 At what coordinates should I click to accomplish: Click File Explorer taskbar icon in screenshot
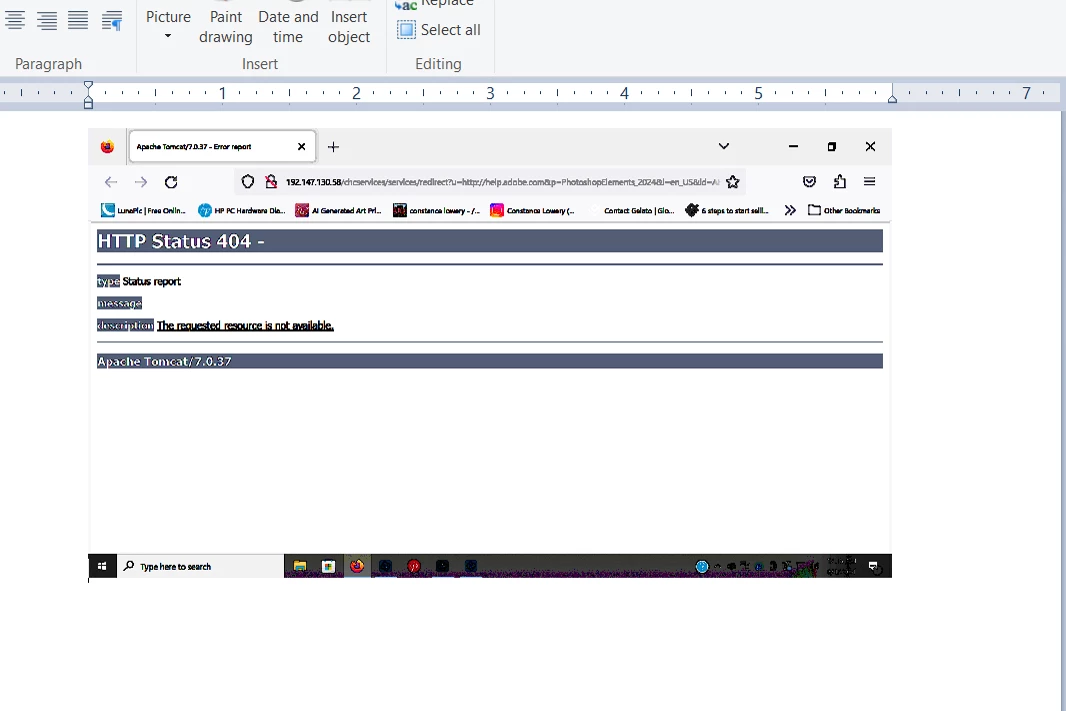coord(300,566)
